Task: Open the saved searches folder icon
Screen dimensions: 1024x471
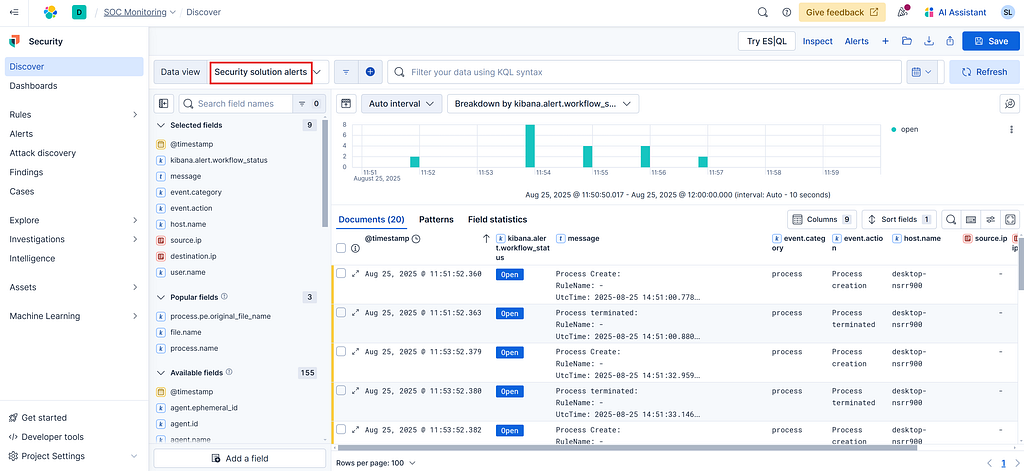Action: point(906,41)
